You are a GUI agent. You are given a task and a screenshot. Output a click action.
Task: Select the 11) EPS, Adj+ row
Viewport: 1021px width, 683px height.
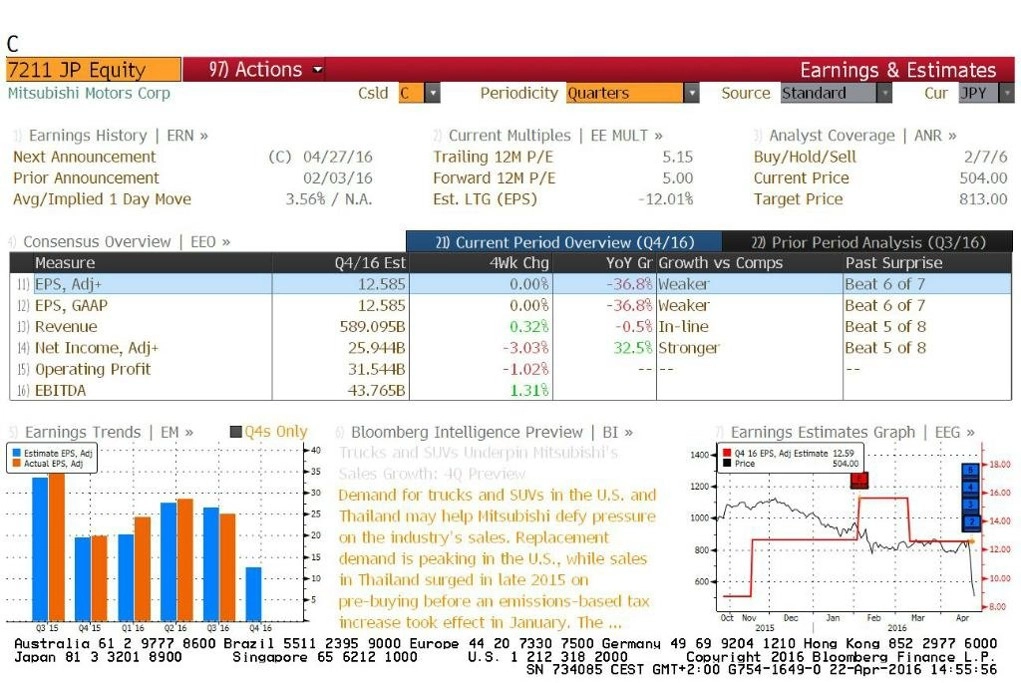[510, 284]
